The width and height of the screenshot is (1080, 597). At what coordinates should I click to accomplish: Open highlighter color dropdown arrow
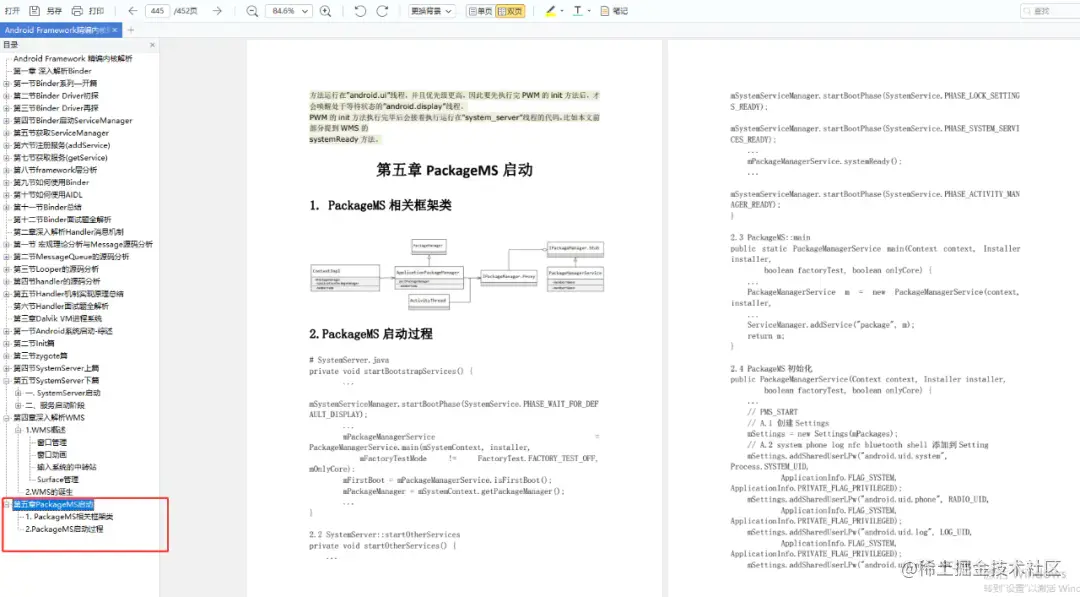tap(562, 11)
